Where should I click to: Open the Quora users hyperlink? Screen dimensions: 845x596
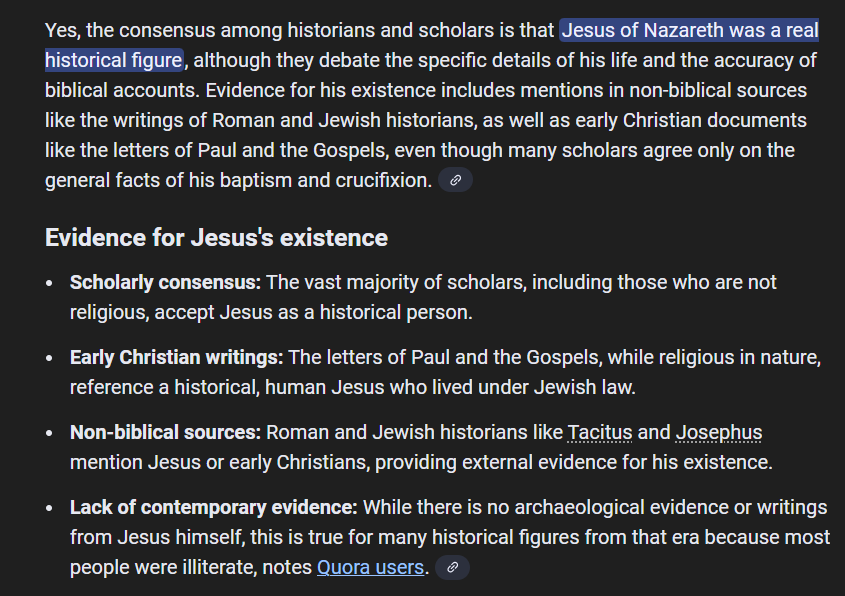pos(370,568)
